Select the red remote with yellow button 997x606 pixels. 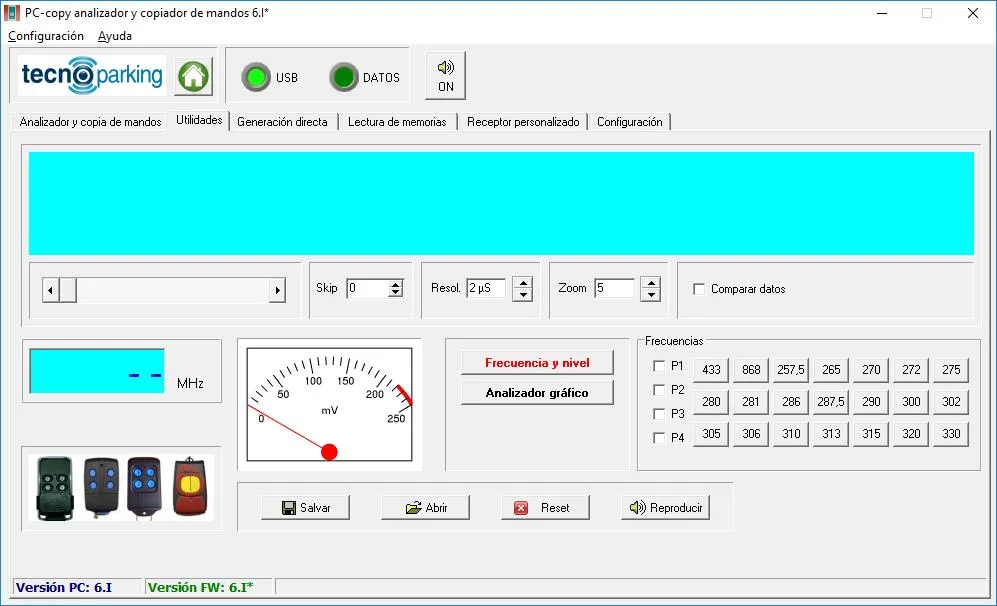190,487
